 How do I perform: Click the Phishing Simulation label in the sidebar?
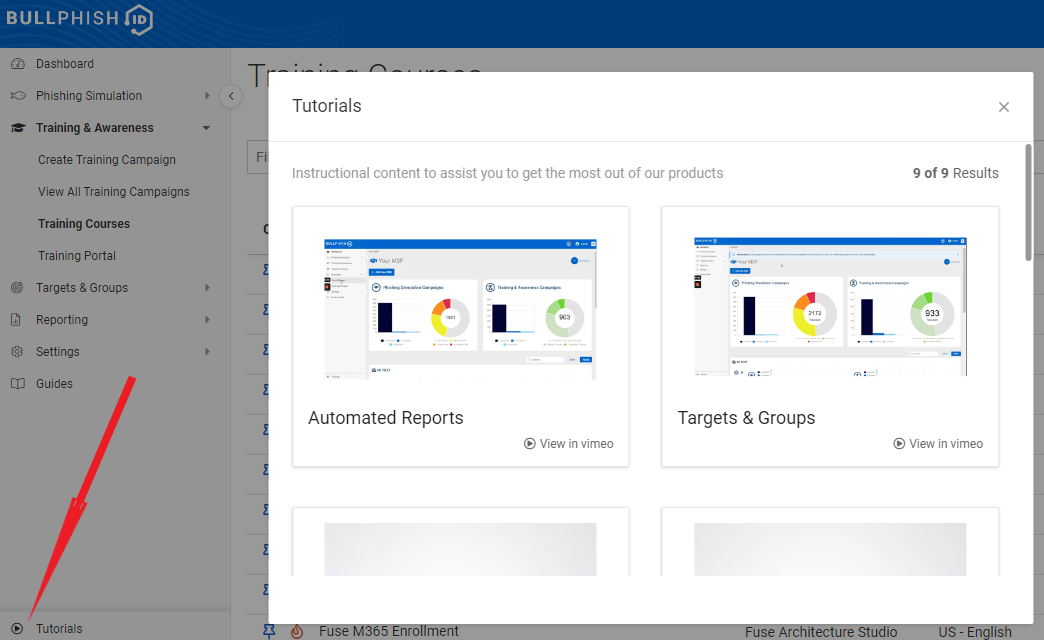[x=89, y=96]
